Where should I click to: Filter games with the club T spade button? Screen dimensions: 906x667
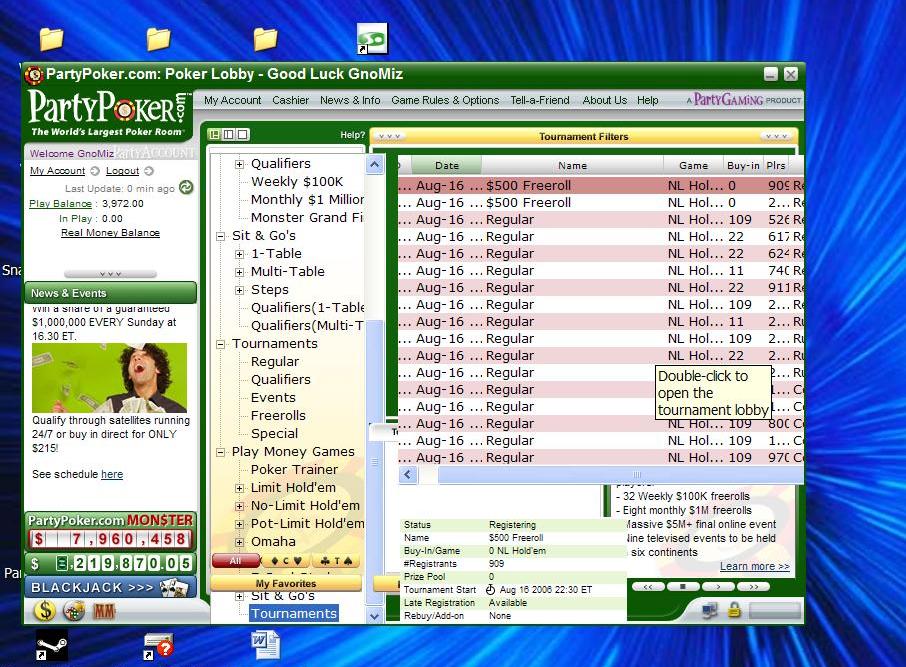(x=336, y=561)
